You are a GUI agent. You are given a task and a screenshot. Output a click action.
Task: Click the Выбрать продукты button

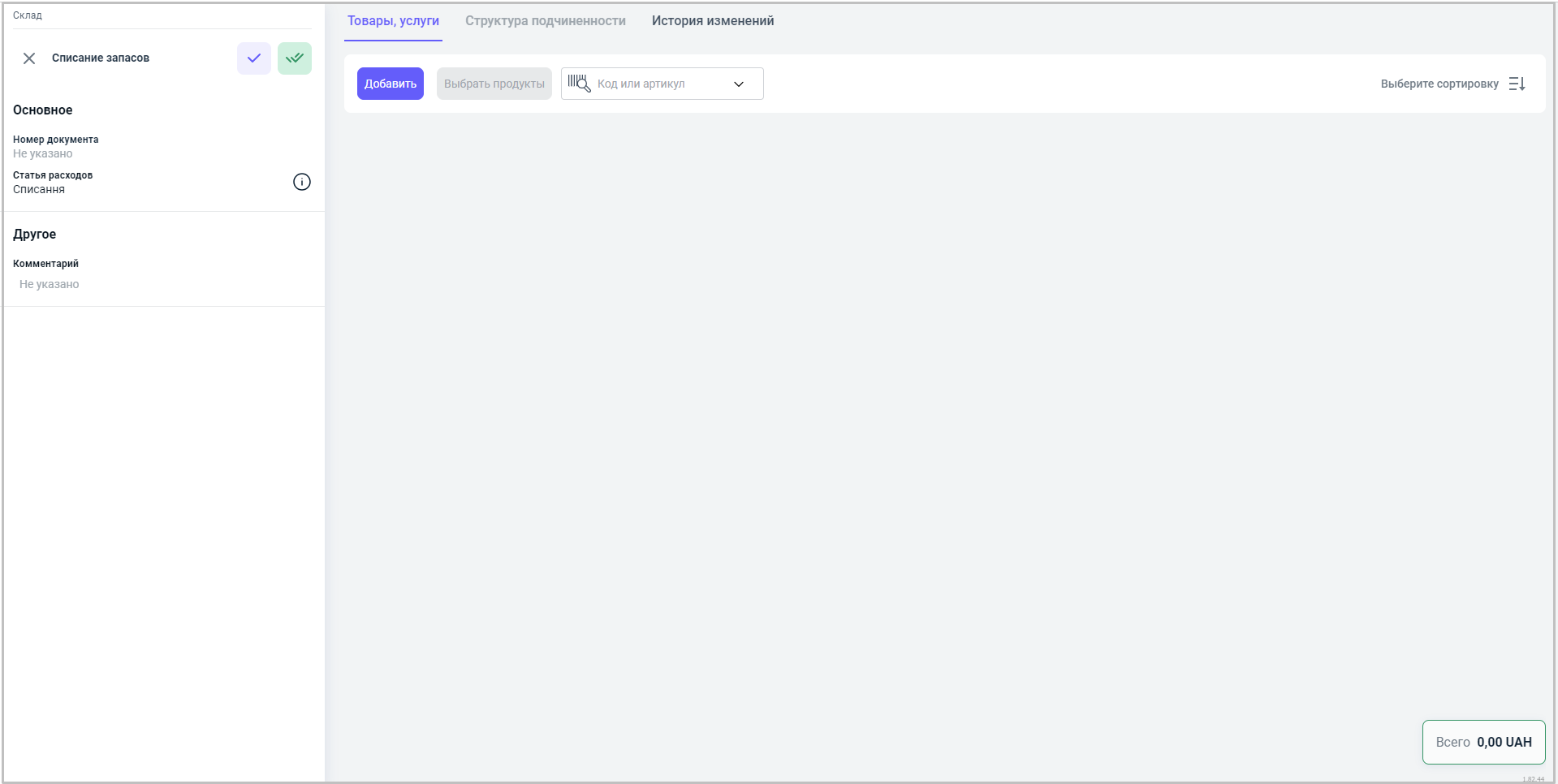click(494, 84)
